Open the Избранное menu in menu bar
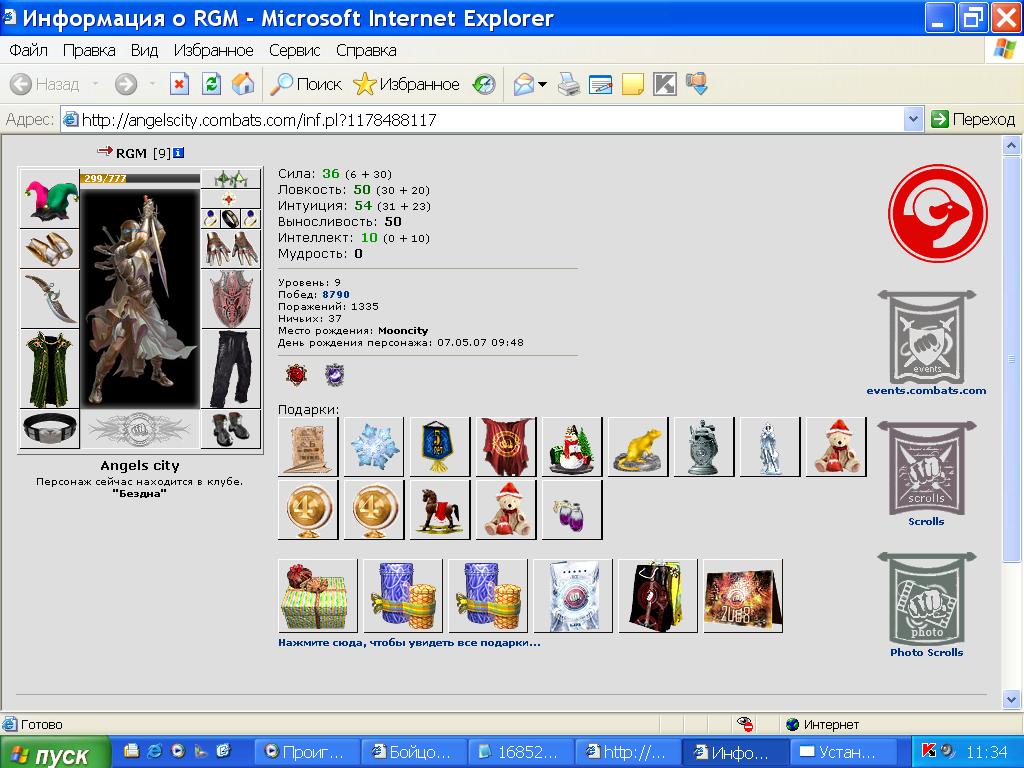The height and width of the screenshot is (768, 1024). click(213, 50)
